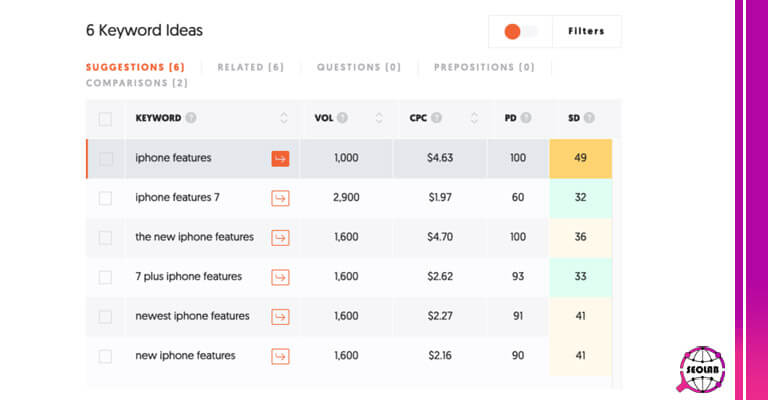Click PD value 60
Viewport: 768px width, 400px height.
(x=518, y=198)
